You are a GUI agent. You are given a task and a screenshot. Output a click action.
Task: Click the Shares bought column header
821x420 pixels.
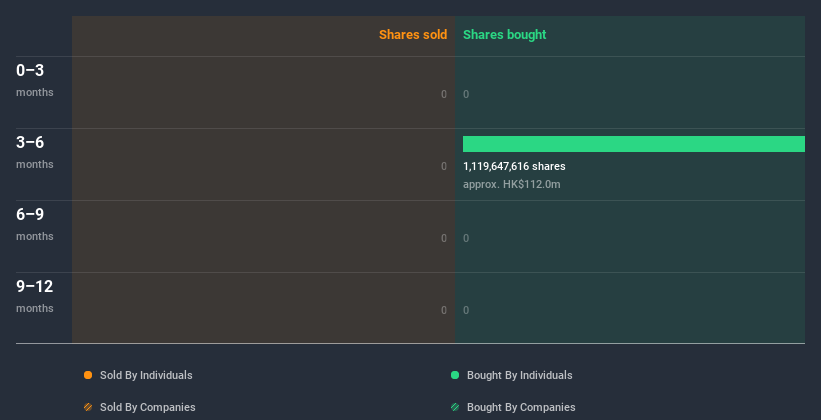point(505,35)
